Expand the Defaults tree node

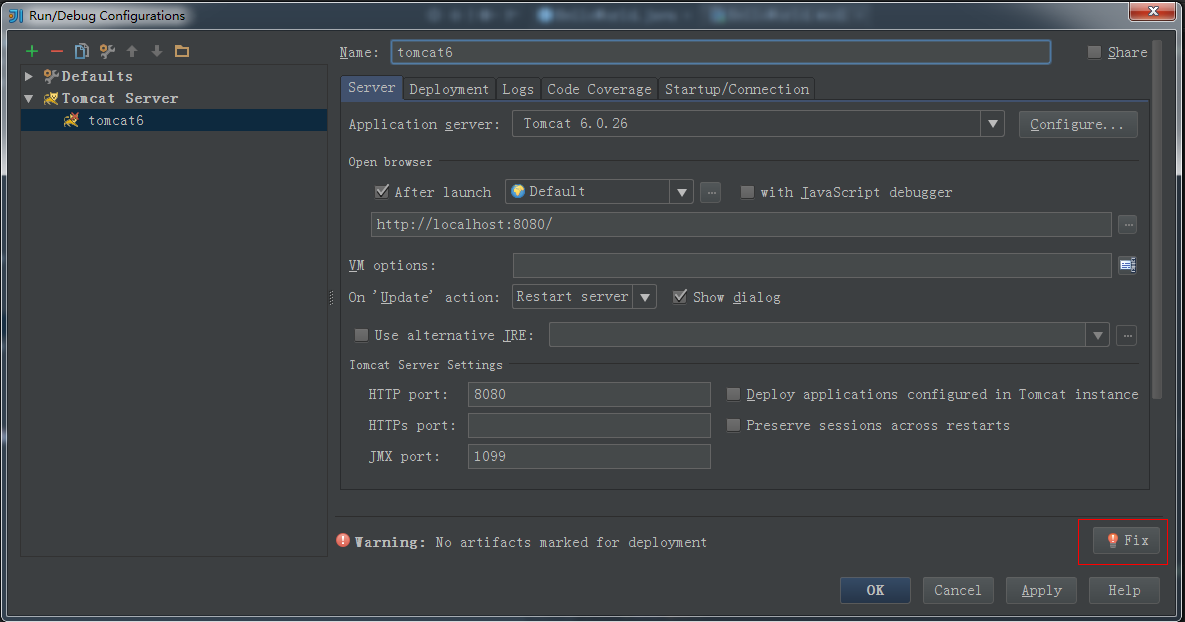[x=29, y=76]
